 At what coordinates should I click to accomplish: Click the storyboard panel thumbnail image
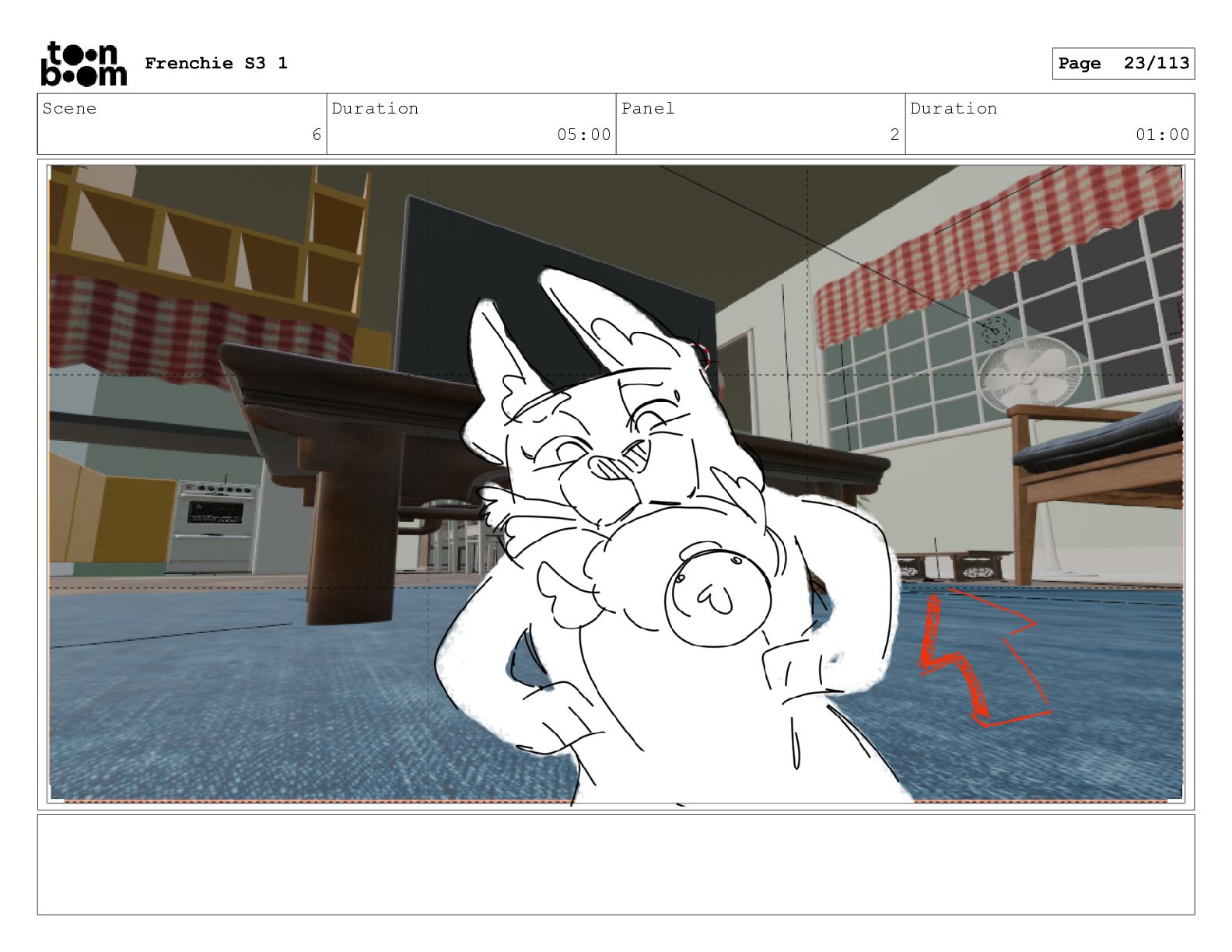tap(615, 484)
